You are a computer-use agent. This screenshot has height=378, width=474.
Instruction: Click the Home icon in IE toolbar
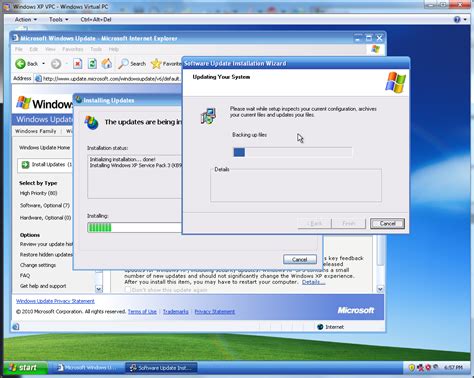pyautogui.click(x=107, y=63)
